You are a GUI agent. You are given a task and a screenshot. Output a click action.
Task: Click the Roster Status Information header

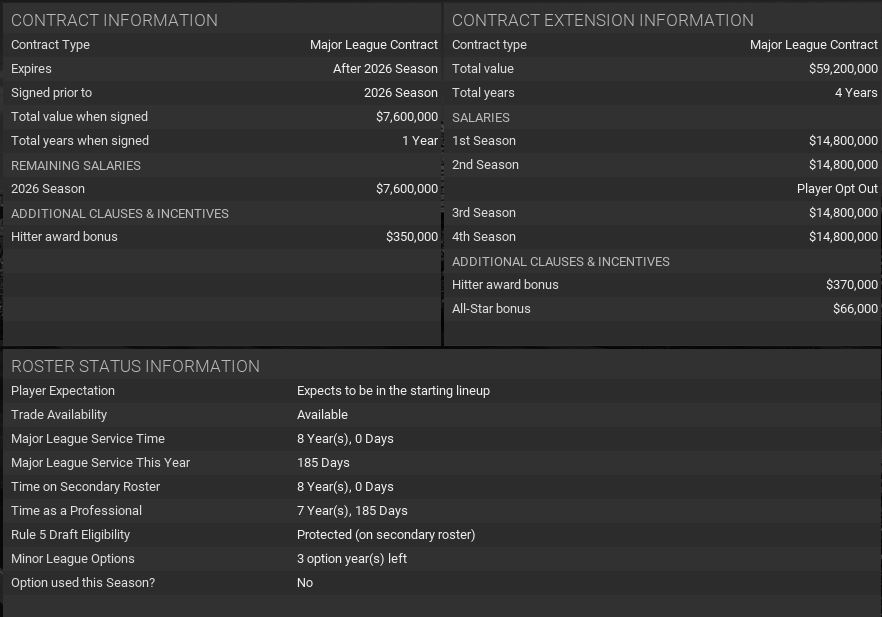click(x=135, y=366)
